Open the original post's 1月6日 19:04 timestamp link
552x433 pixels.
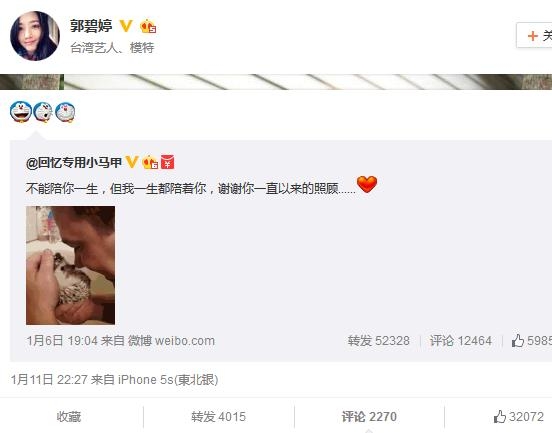(62, 341)
